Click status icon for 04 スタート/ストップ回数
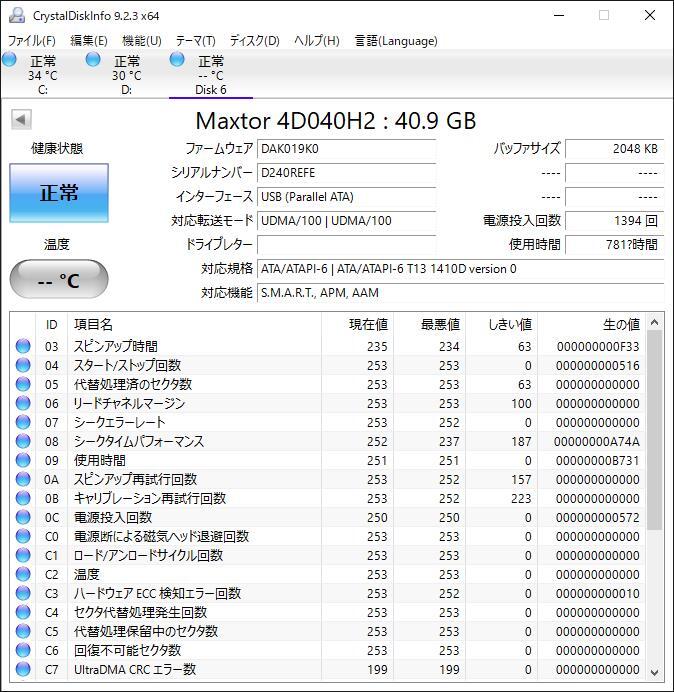Screen dimensions: 674x692 (x=23, y=365)
